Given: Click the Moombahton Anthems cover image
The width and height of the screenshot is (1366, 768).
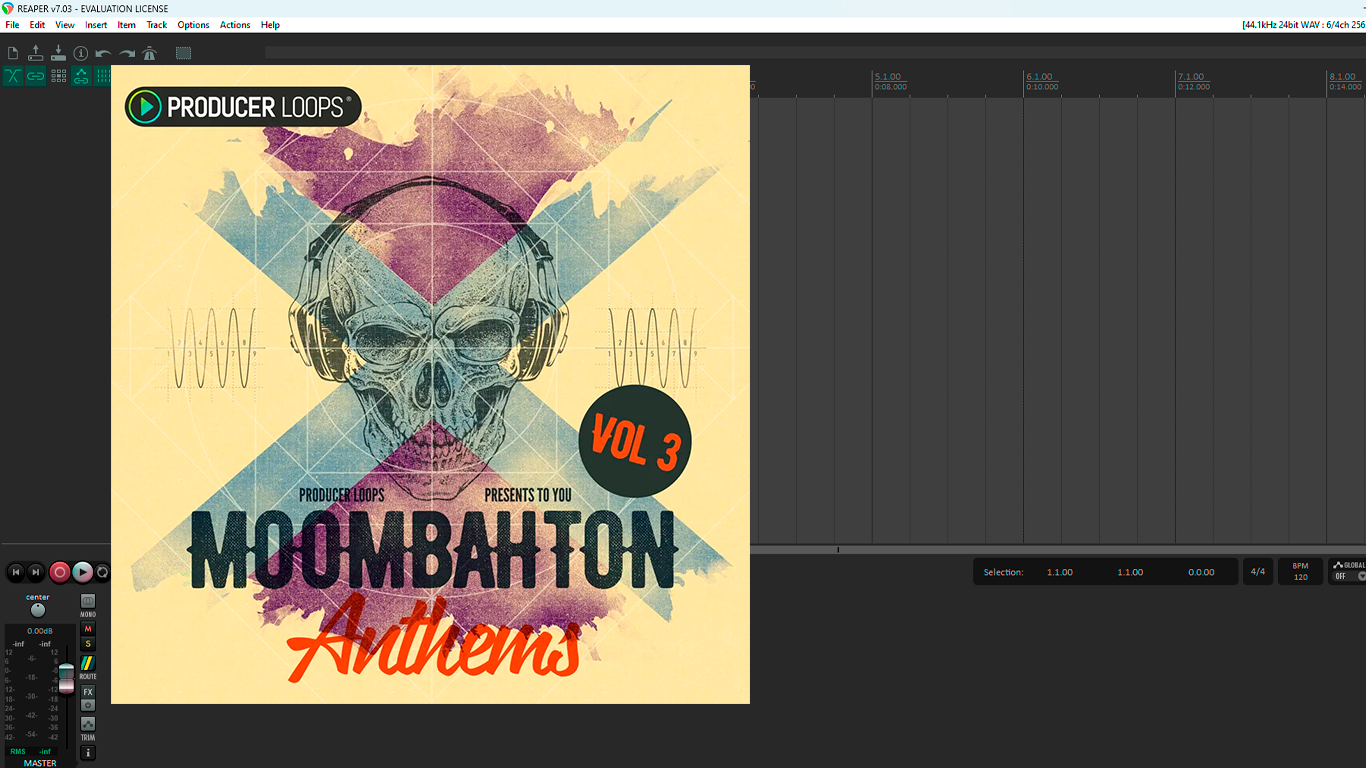Looking at the screenshot, I should (430, 384).
